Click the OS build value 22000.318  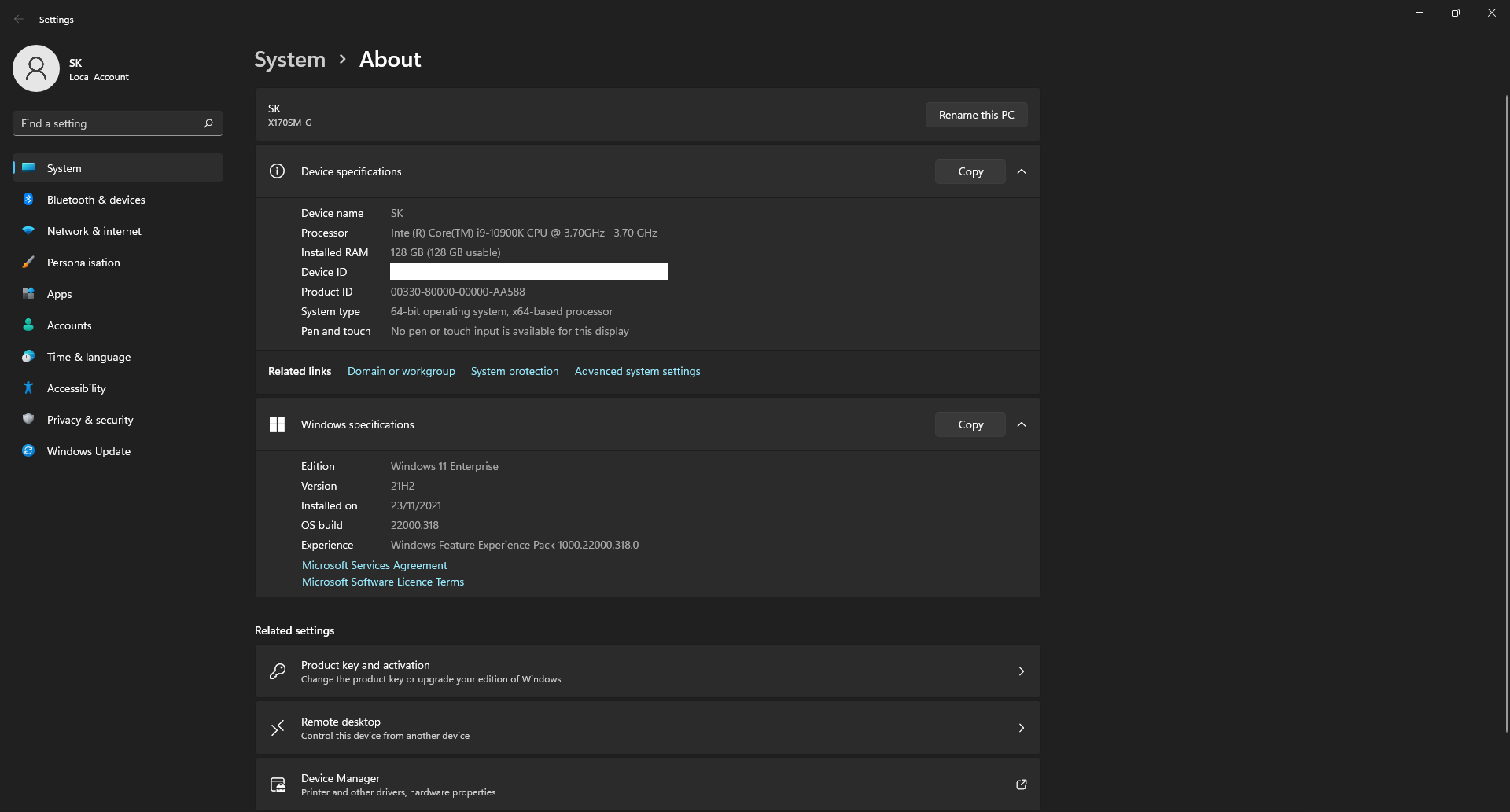click(414, 525)
